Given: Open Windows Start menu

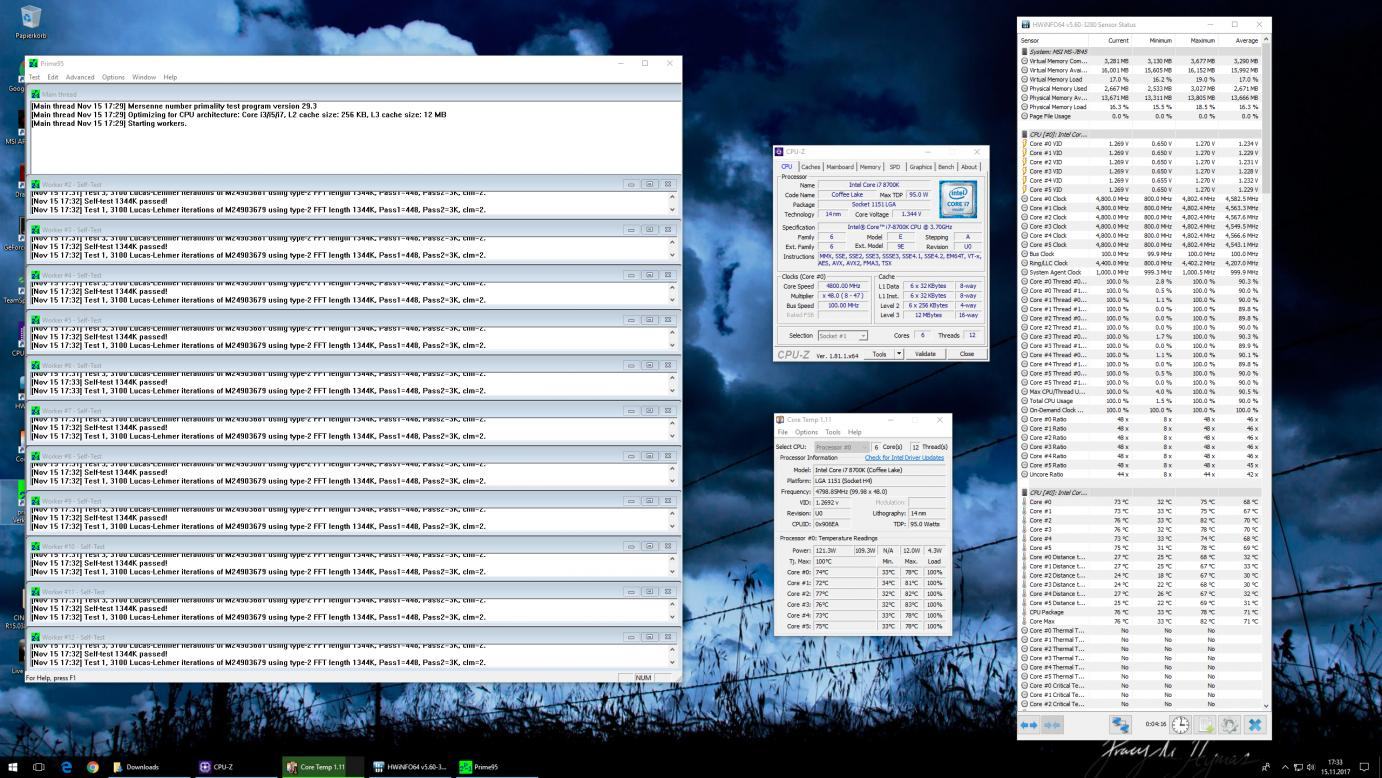Looking at the screenshot, I should click(x=14, y=767).
